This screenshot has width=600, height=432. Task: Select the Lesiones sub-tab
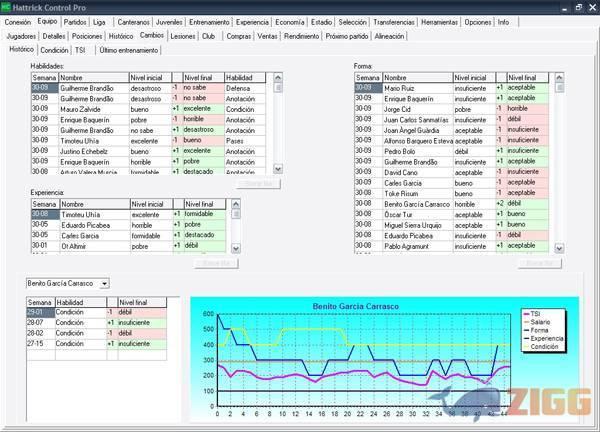click(183, 35)
